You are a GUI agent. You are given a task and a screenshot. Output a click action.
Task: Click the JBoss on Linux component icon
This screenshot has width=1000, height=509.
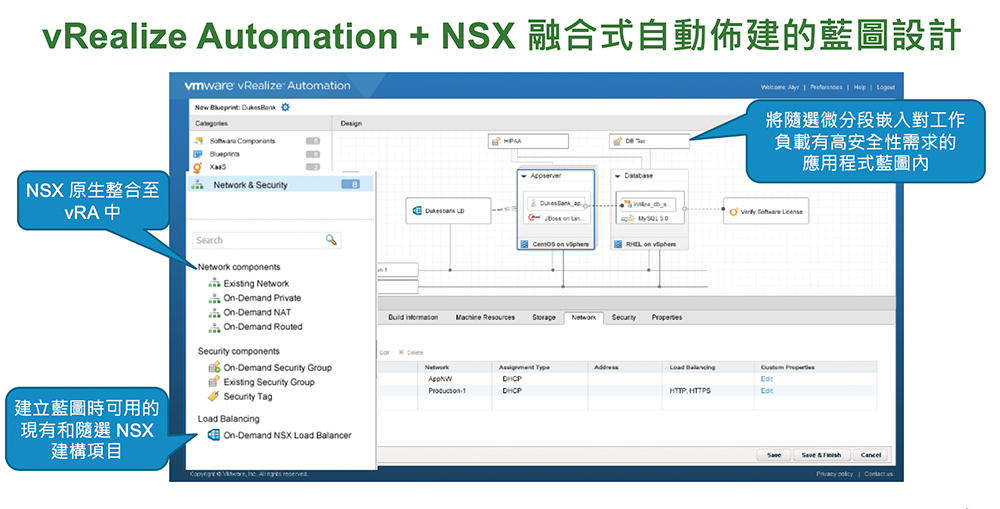[x=534, y=218]
